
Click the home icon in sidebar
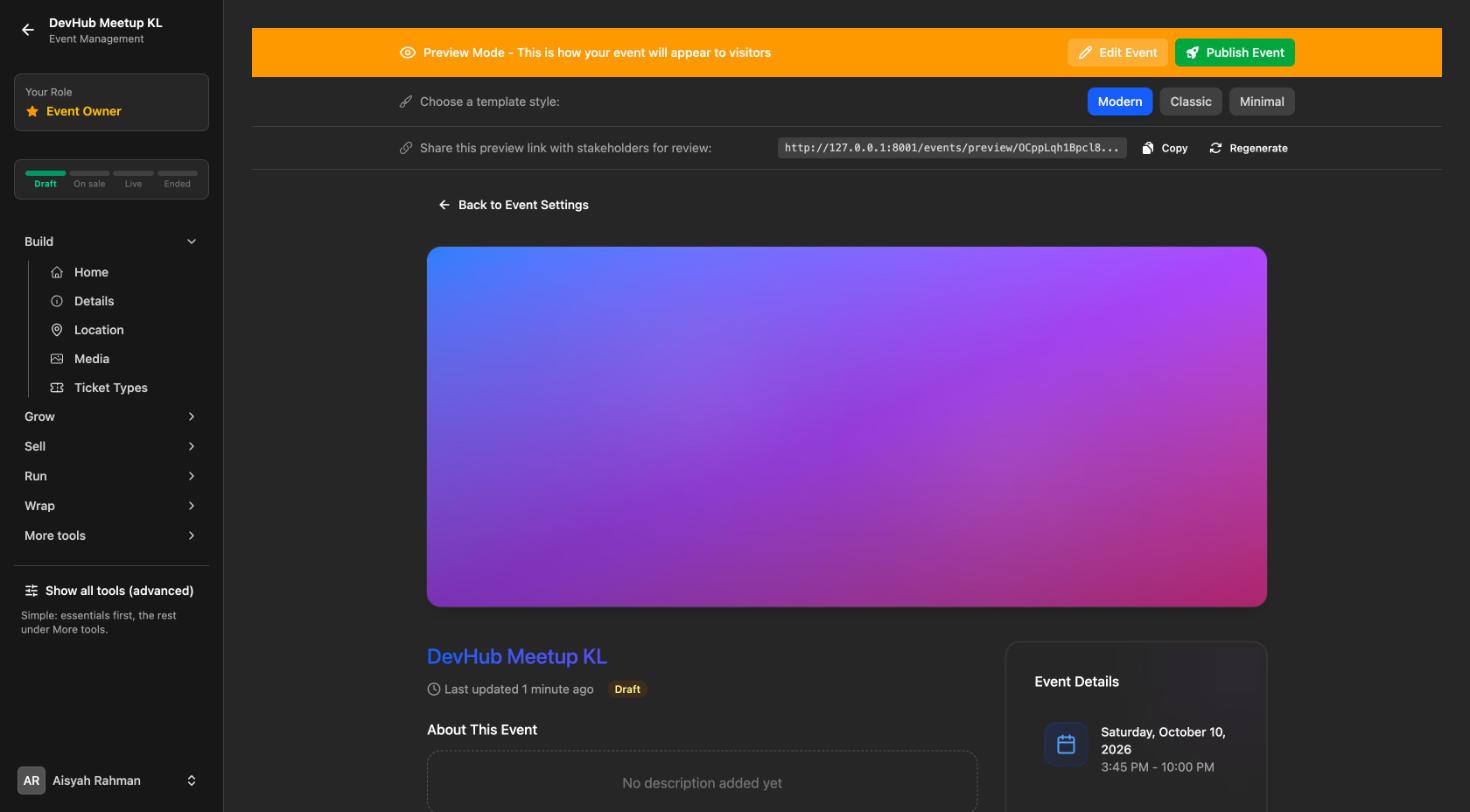pos(57,272)
